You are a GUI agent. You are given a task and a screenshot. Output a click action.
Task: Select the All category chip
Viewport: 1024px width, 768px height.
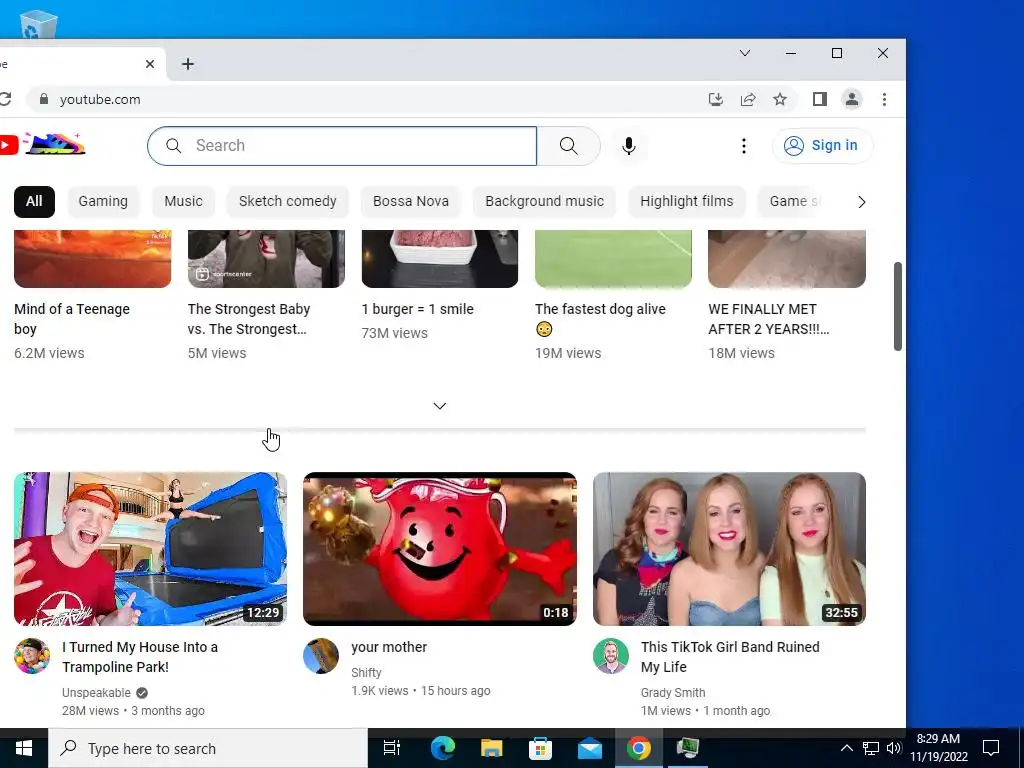[34, 201]
